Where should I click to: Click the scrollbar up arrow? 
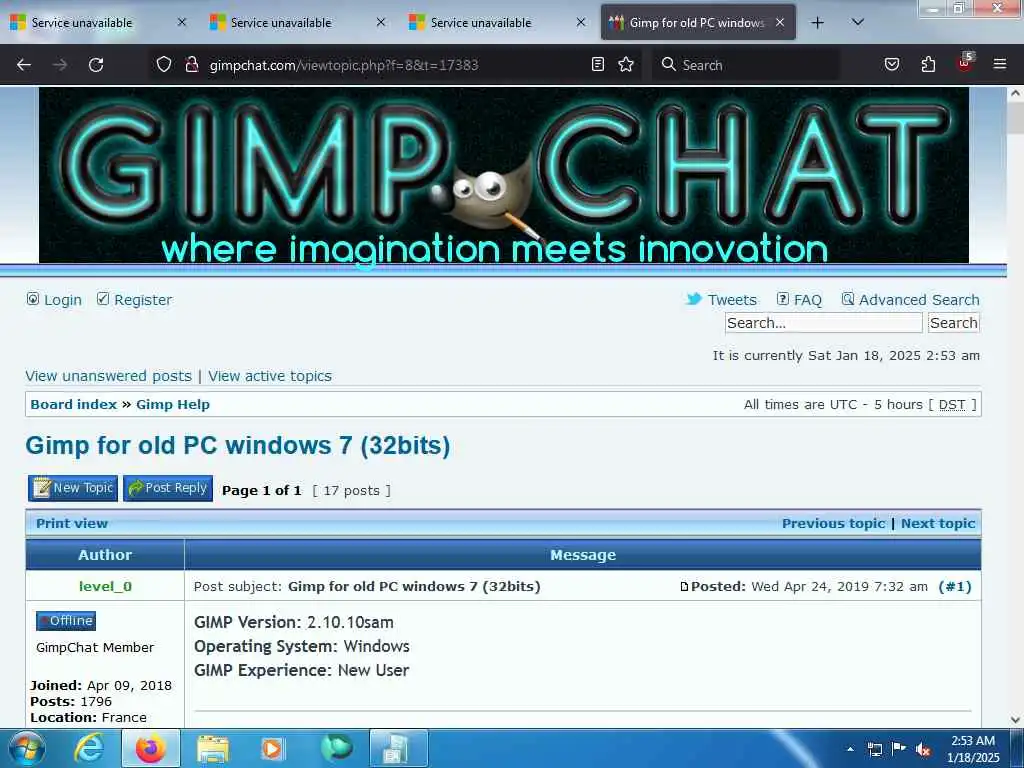1015,93
